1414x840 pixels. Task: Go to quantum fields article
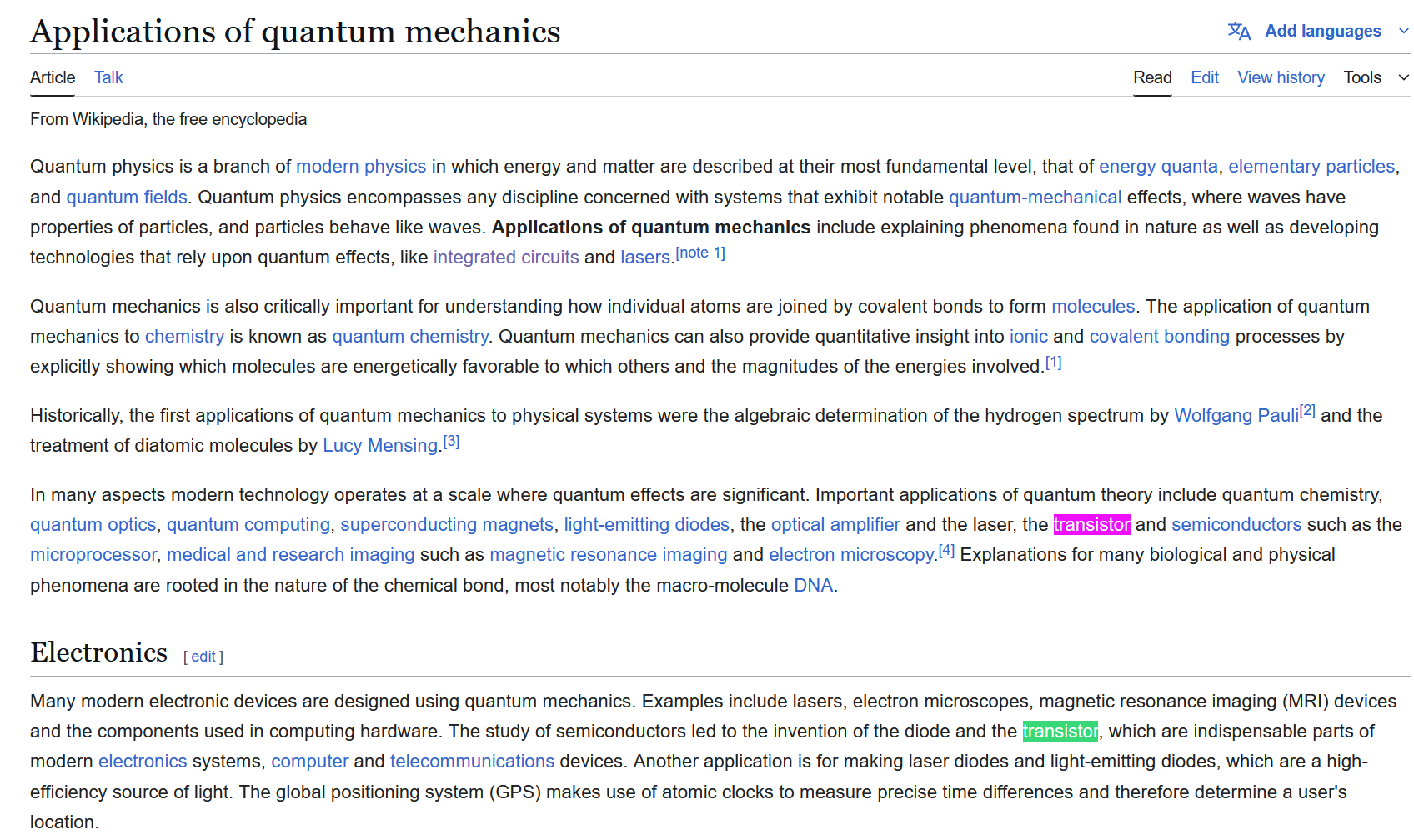[x=127, y=197]
